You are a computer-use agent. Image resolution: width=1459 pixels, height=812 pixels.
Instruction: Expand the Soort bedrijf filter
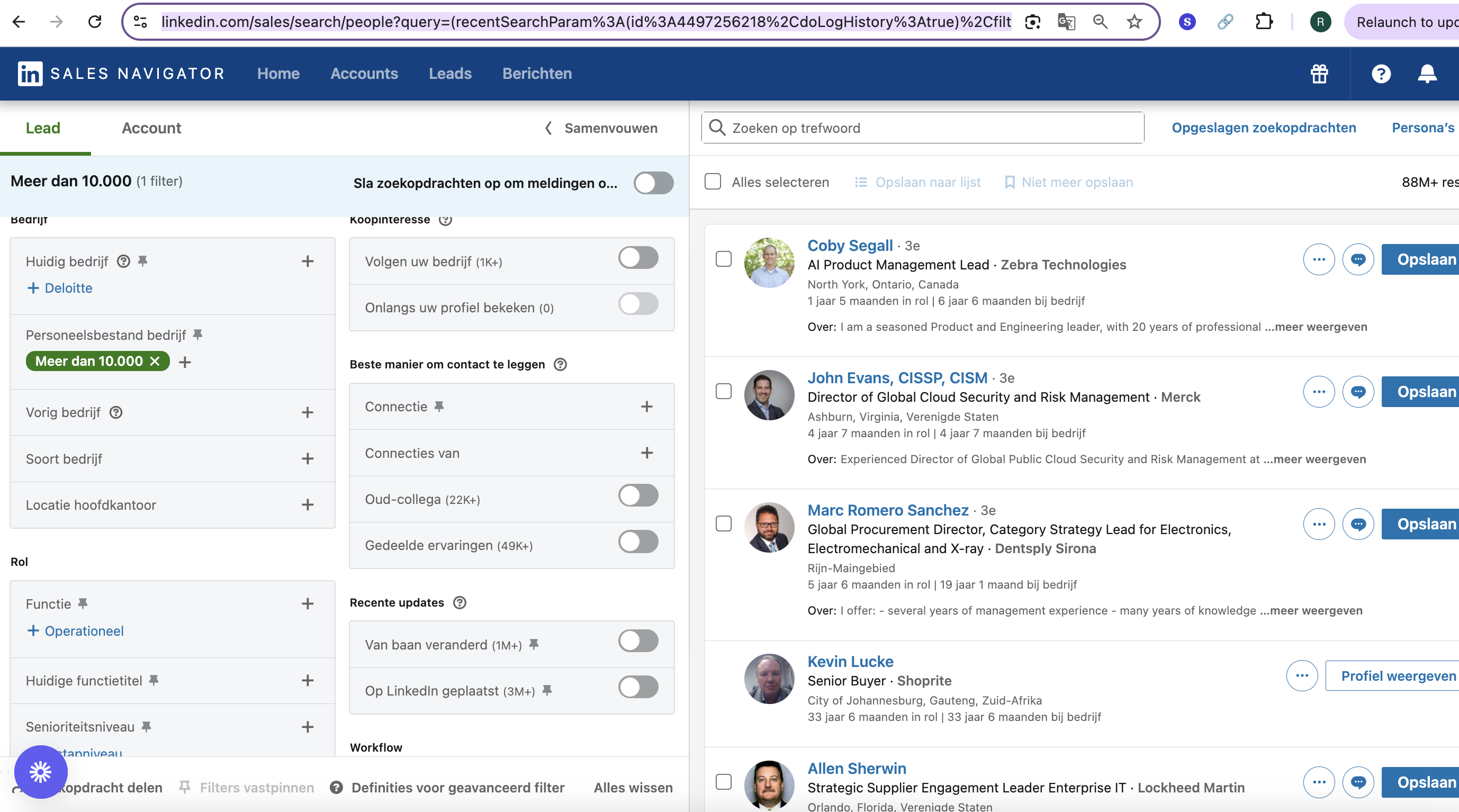(308, 458)
